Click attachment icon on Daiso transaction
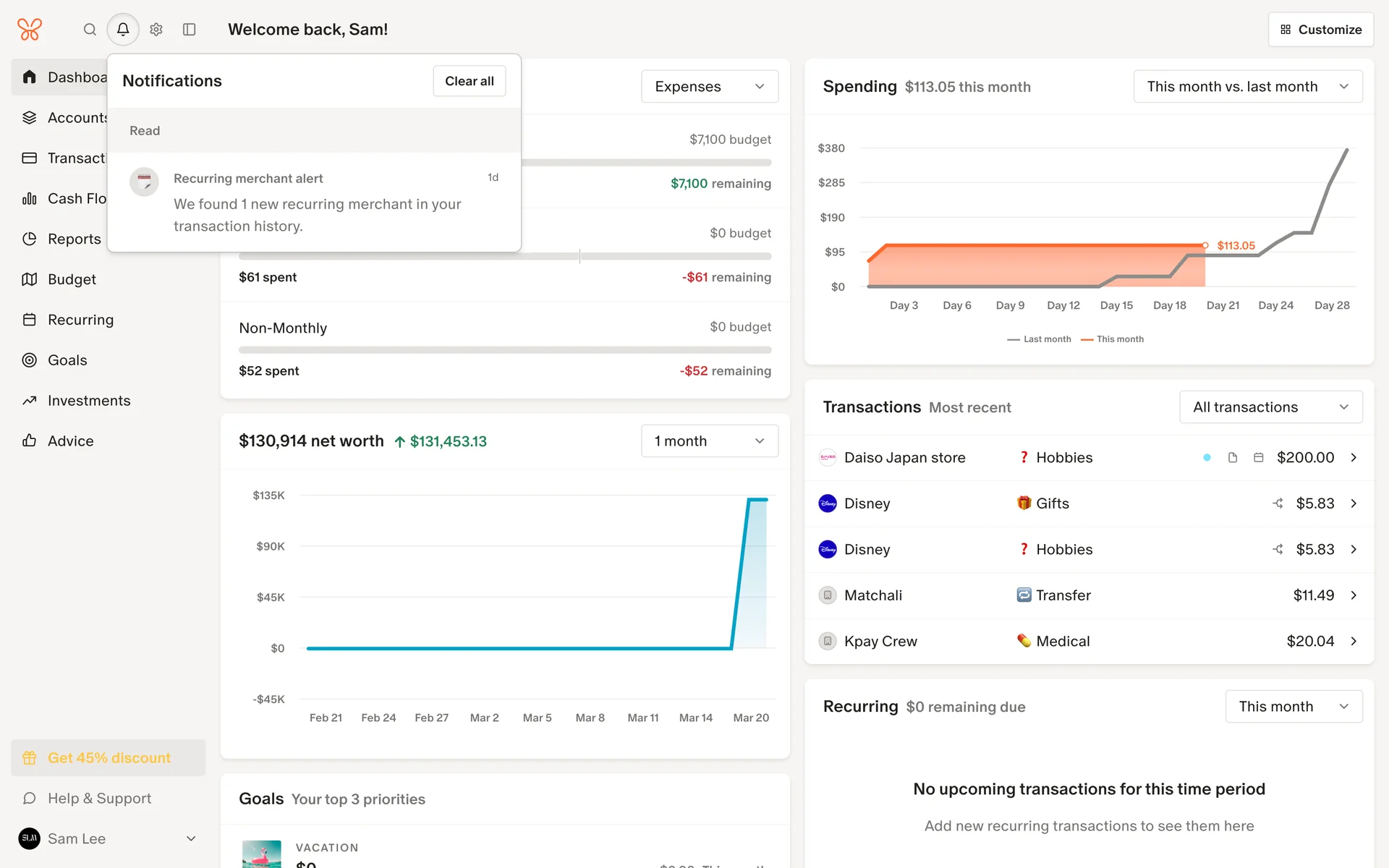This screenshot has width=1389, height=868. (x=1233, y=458)
